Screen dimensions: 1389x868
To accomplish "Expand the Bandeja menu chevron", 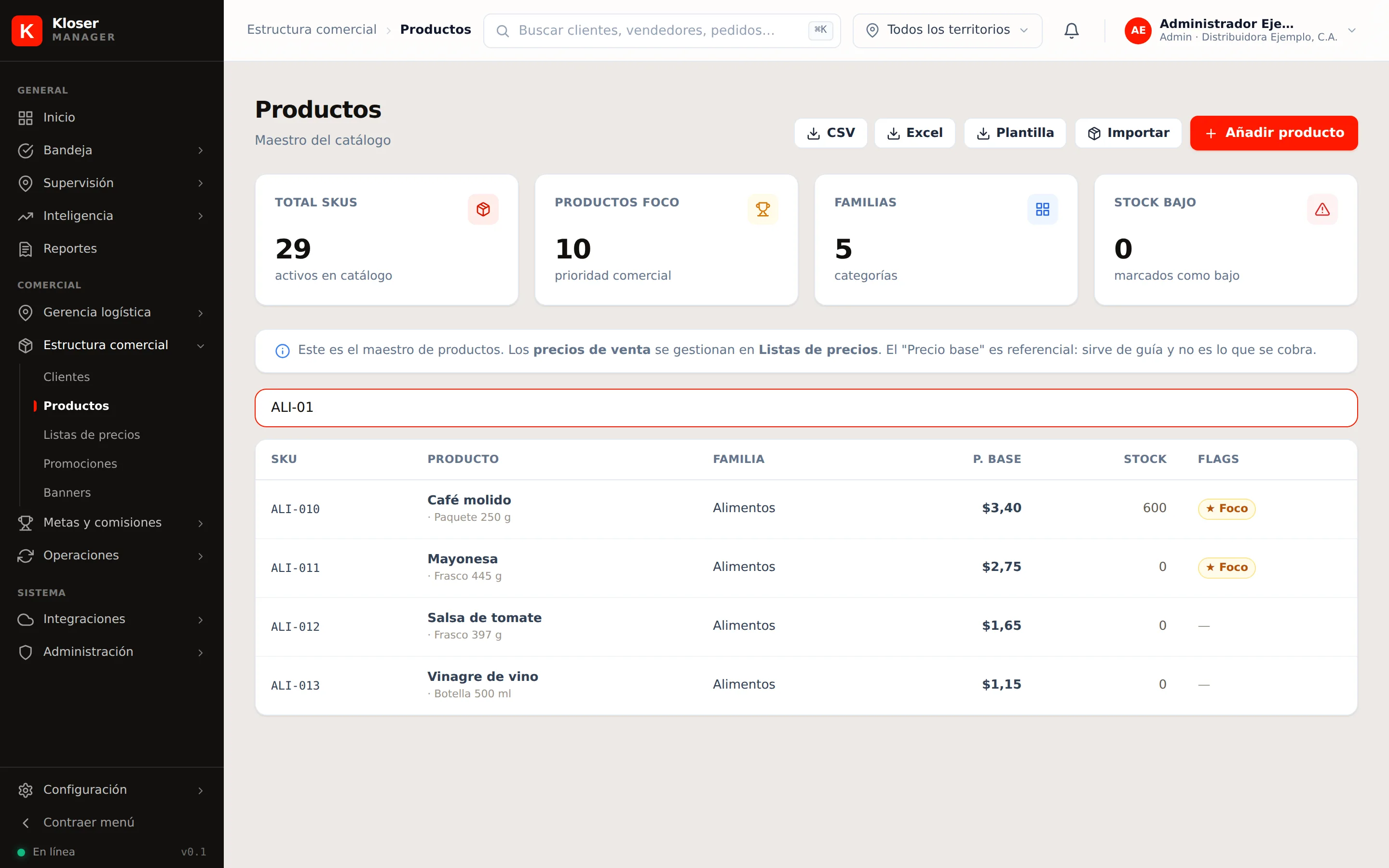I will click(x=200, y=150).
